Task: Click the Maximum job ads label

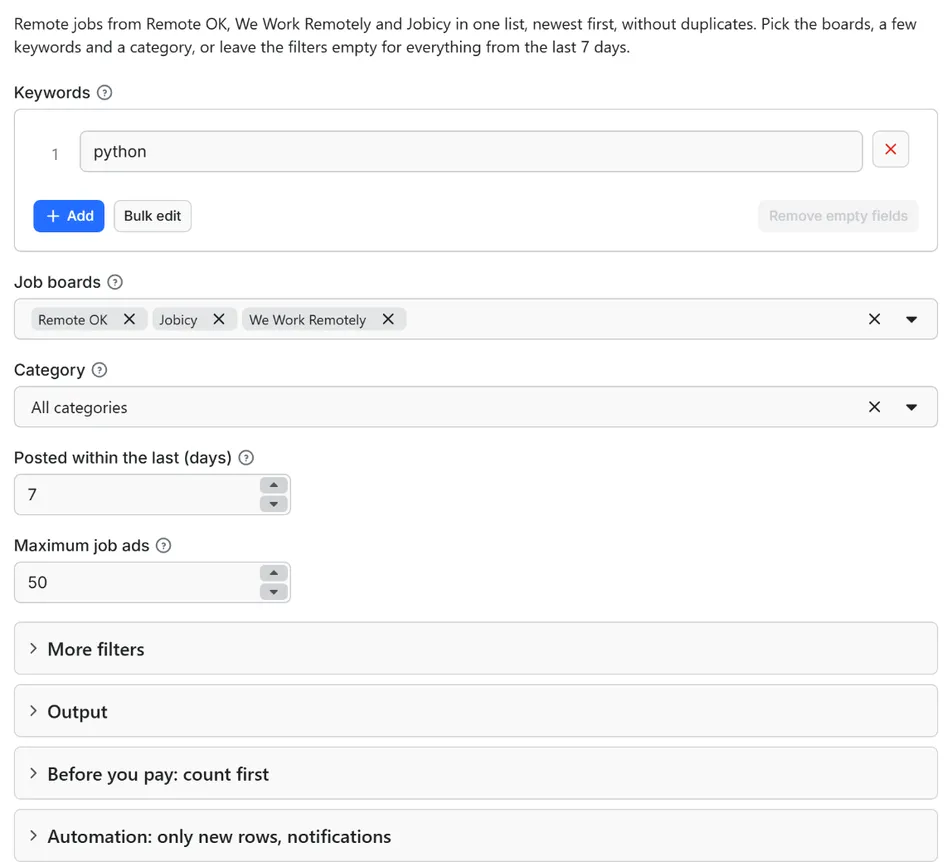Action: (x=81, y=546)
